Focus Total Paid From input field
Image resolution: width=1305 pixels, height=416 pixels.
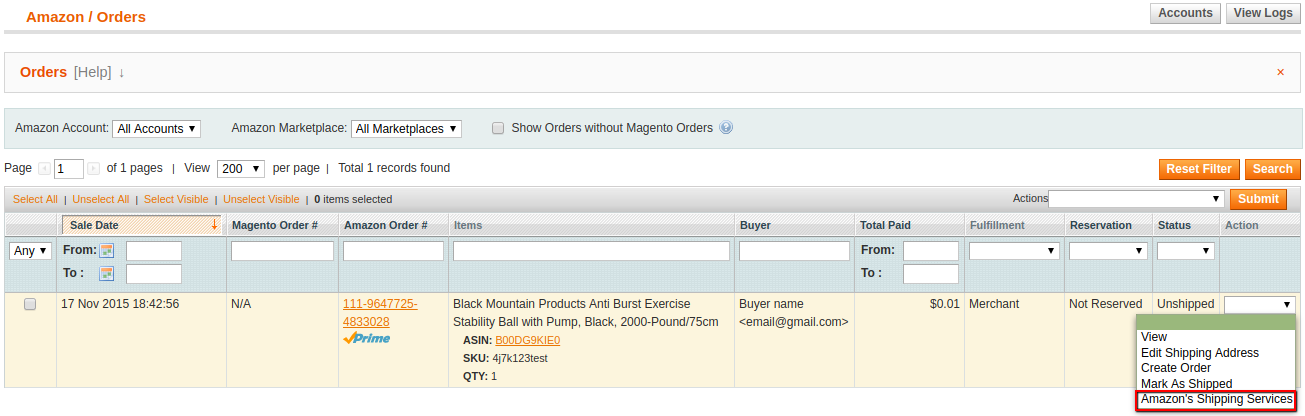(x=931, y=251)
